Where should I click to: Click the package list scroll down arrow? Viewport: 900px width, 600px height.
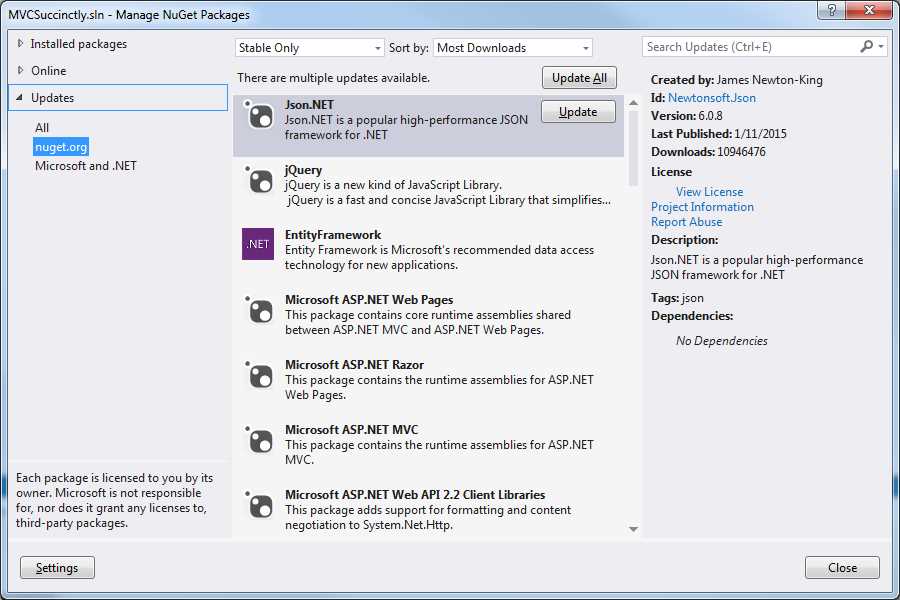633,529
